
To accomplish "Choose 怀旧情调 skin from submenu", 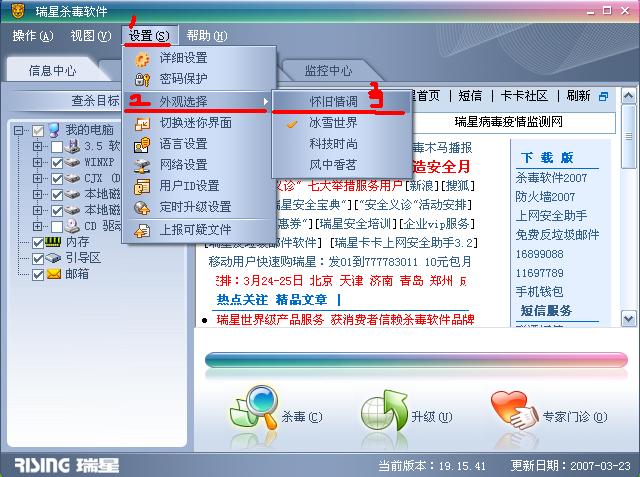I will [333, 102].
